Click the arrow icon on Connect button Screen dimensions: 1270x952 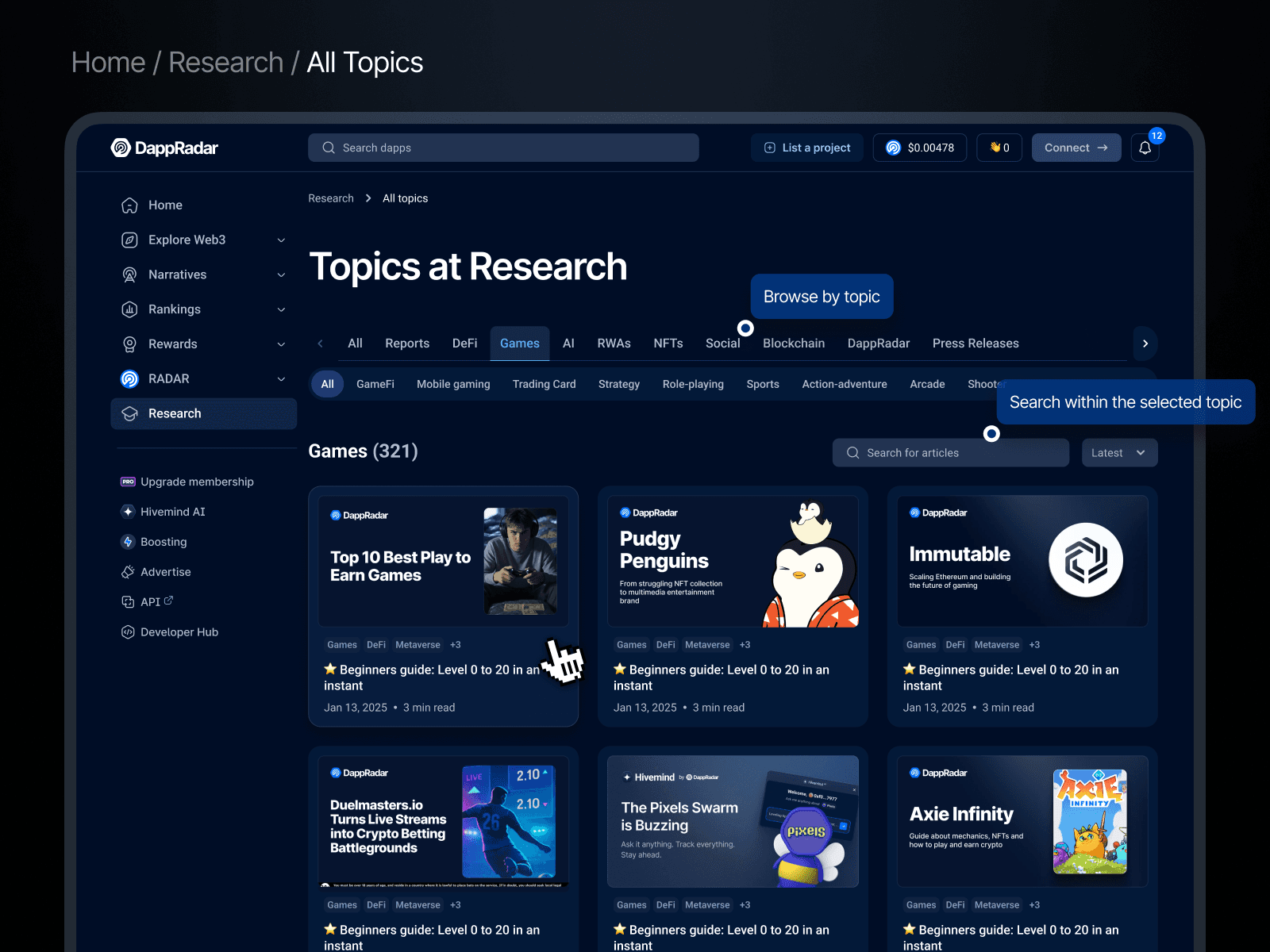pos(1103,148)
